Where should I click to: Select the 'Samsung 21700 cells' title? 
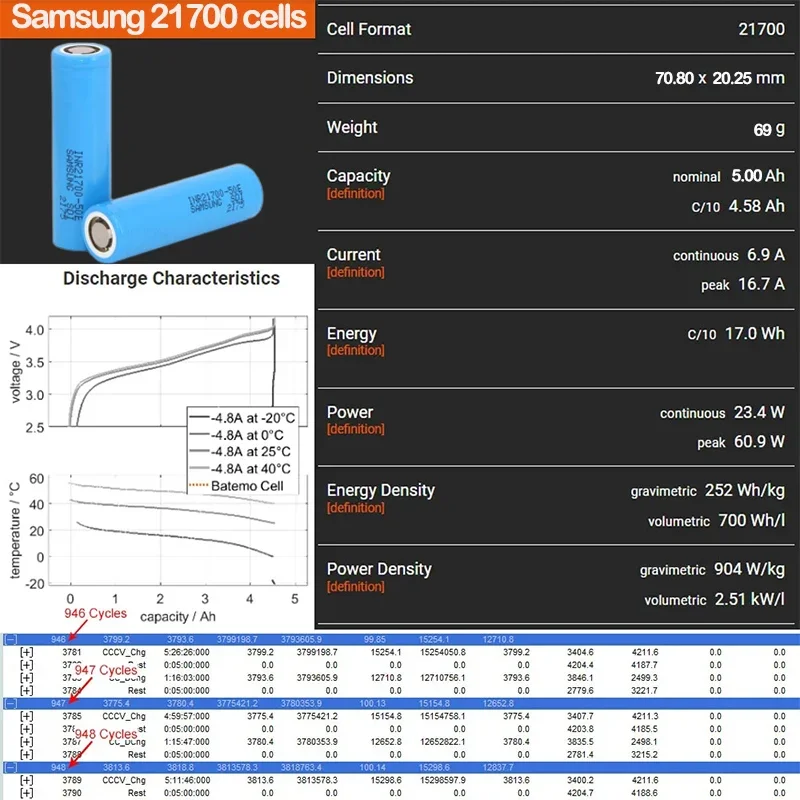tap(159, 17)
